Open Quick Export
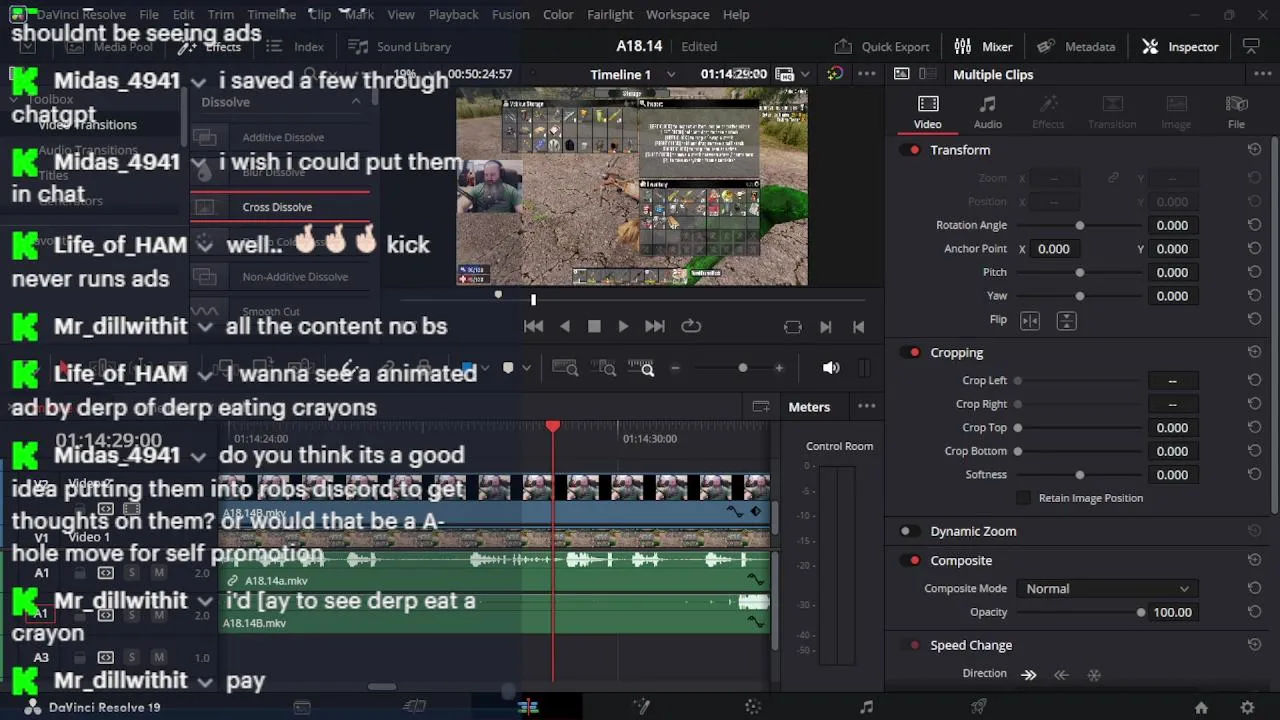Image resolution: width=1280 pixels, height=720 pixels. pyautogui.click(x=882, y=46)
